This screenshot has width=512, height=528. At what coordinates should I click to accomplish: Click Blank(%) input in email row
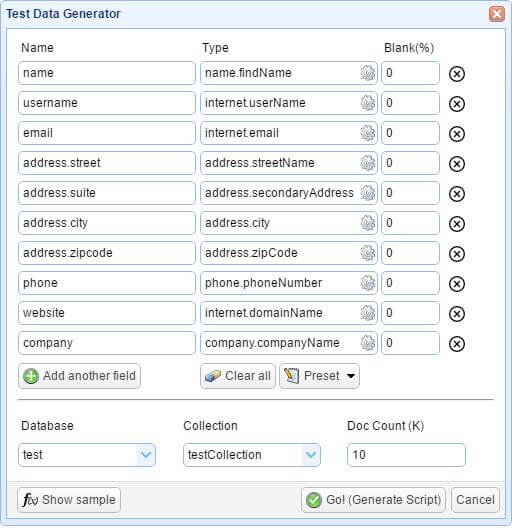coord(410,133)
